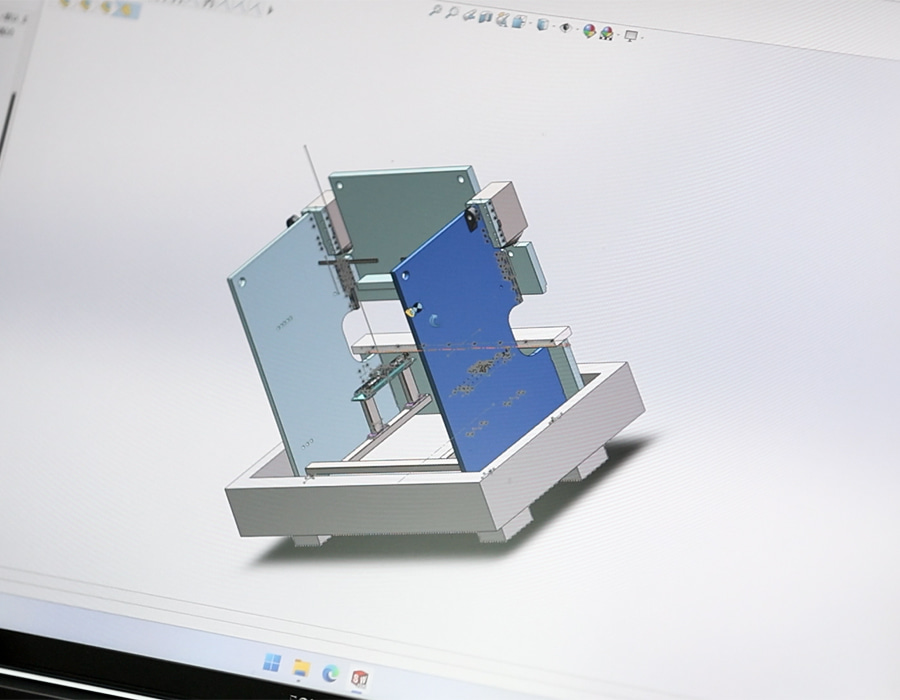This screenshot has height=700, width=900.
Task: Click the SolidWorks icon in the taskbar
Action: (x=359, y=677)
